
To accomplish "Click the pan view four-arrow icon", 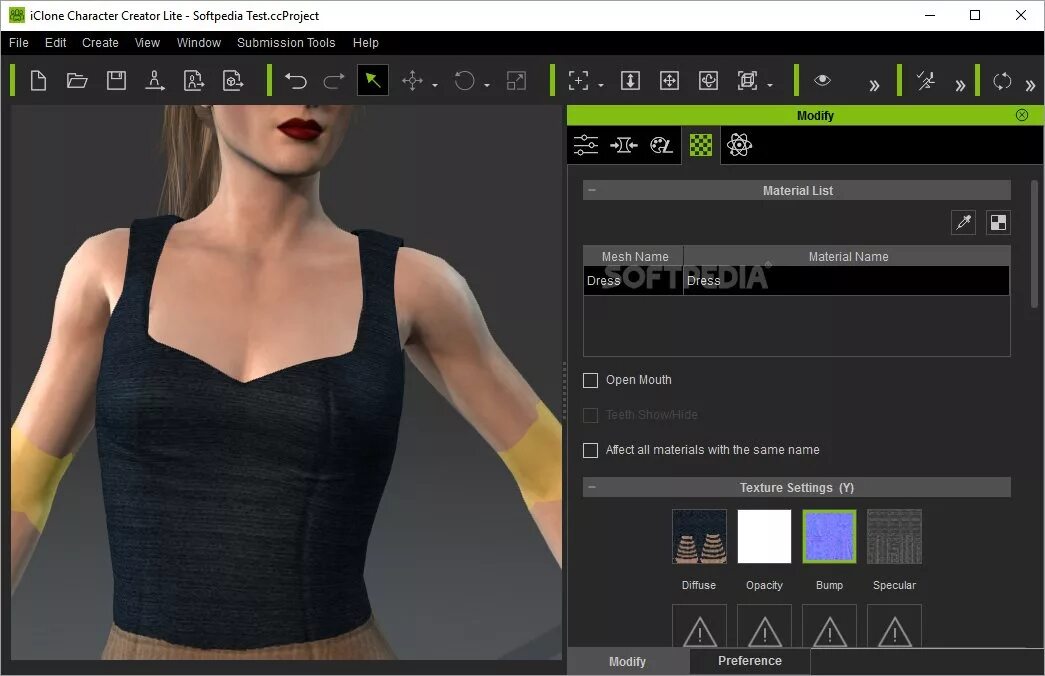I will (x=669, y=81).
